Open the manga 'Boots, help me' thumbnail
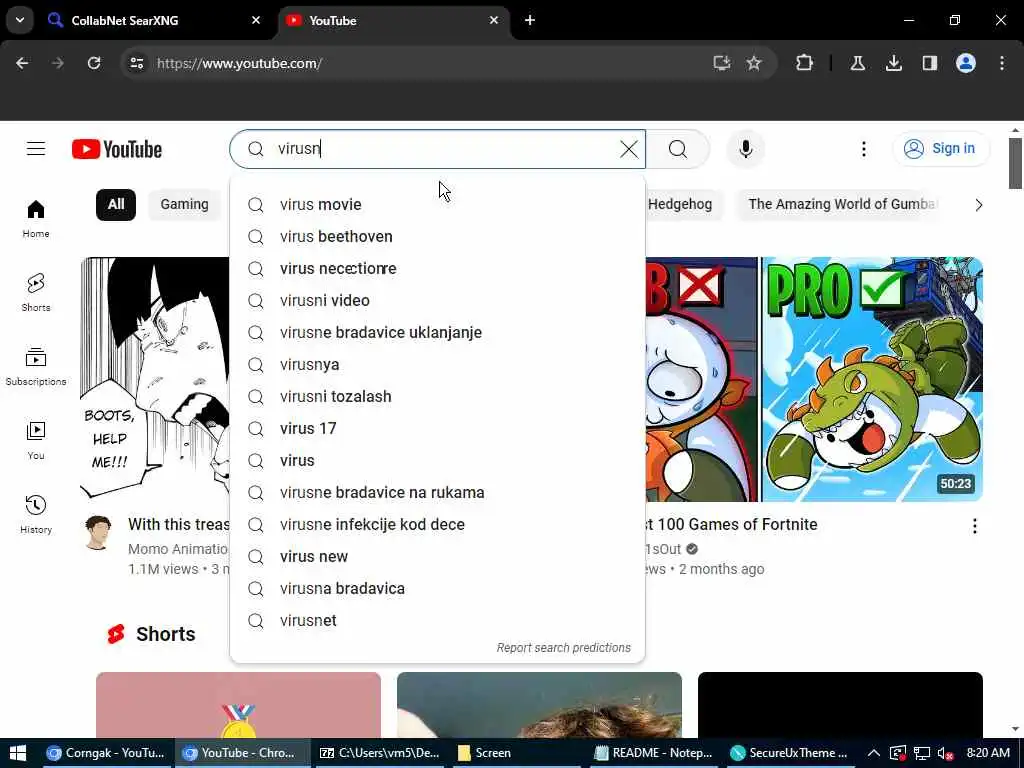 pos(155,379)
